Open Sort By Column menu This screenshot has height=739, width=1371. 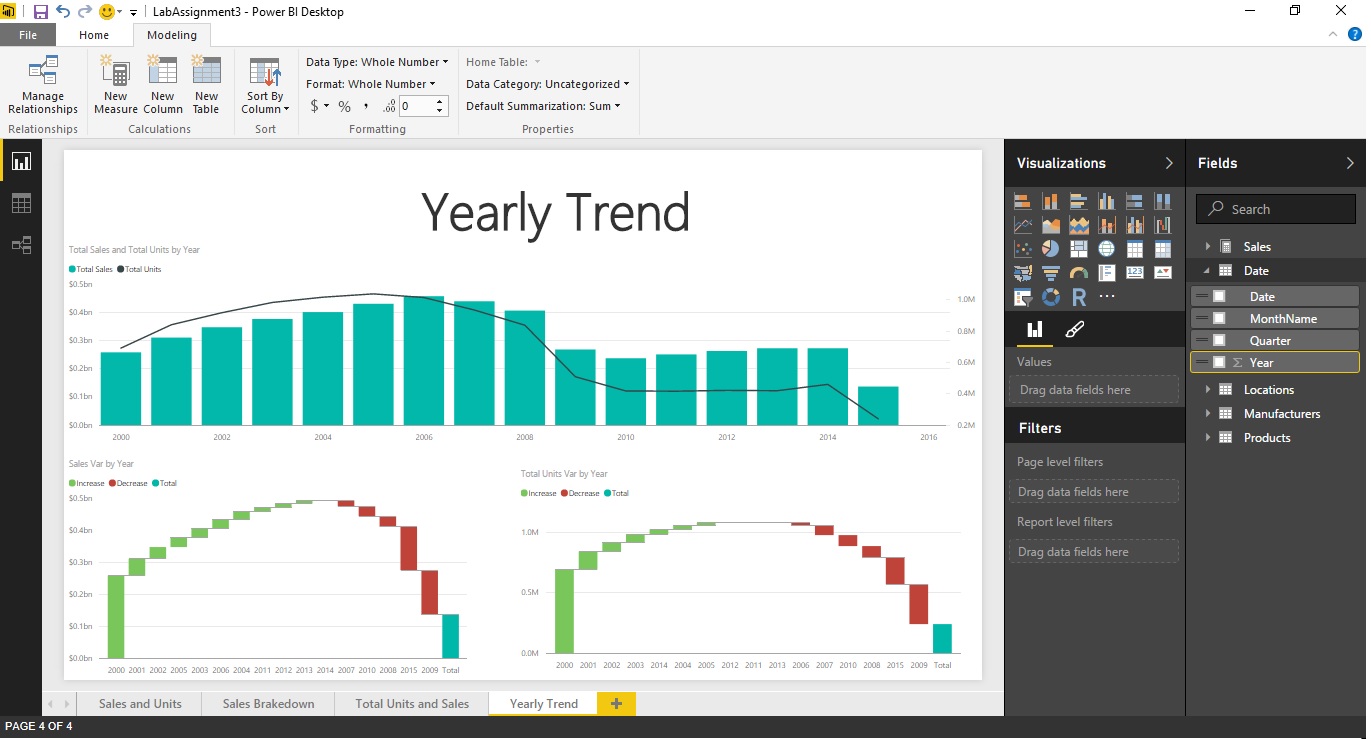click(265, 86)
